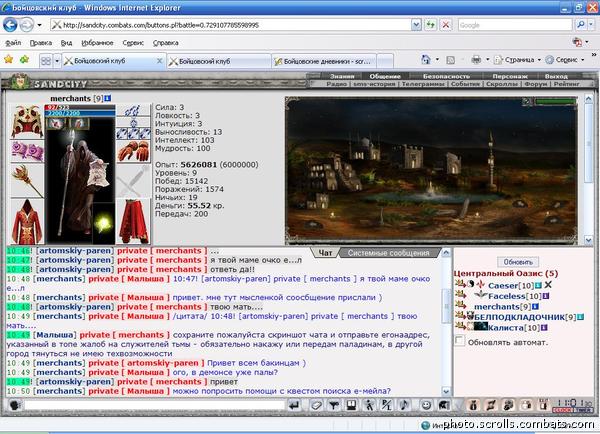Screen dimensions: 600x434
Task: Click the 'Обновить' button
Action: [518, 262]
